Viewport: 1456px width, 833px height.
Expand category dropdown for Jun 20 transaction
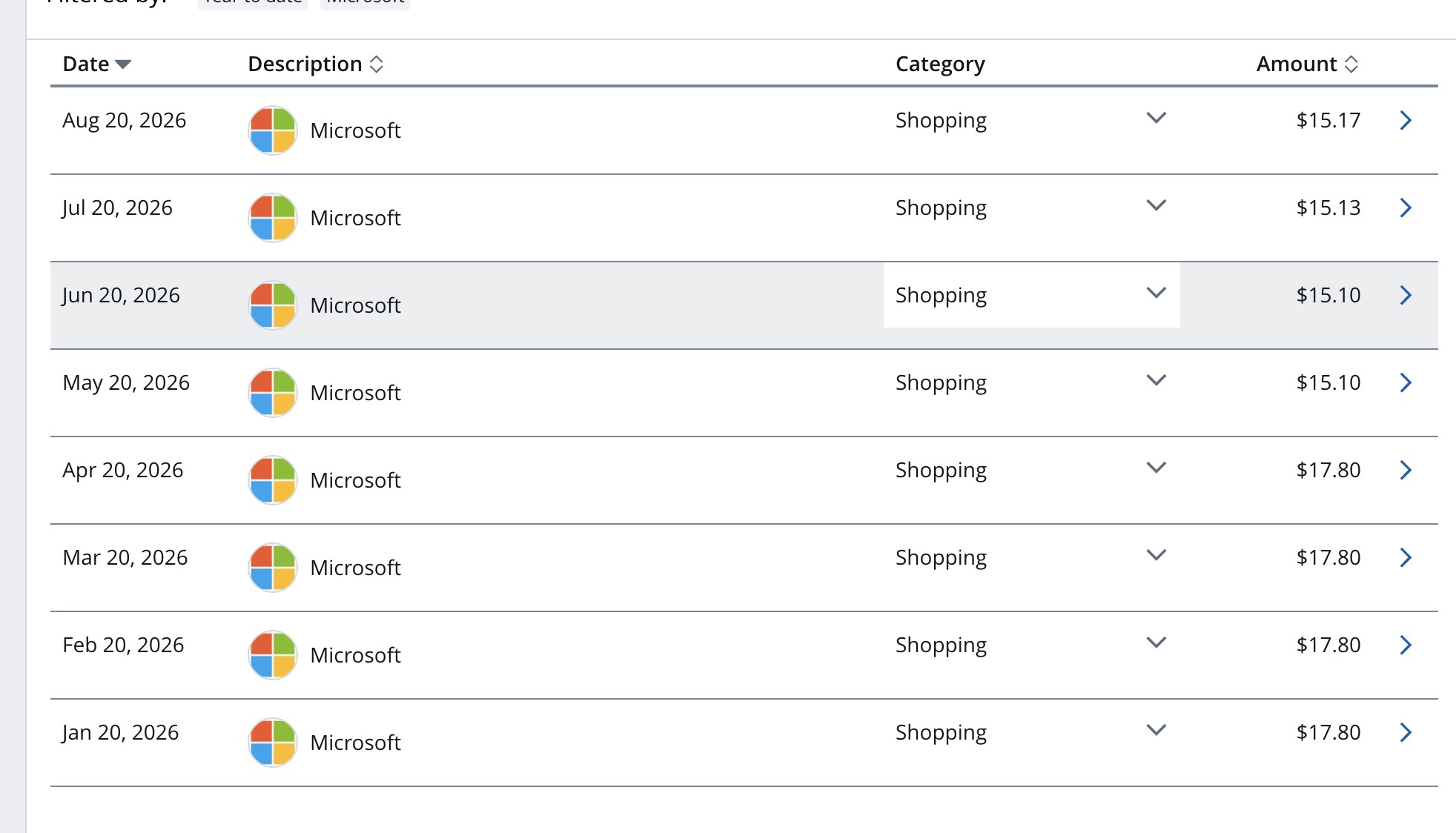pos(1156,293)
